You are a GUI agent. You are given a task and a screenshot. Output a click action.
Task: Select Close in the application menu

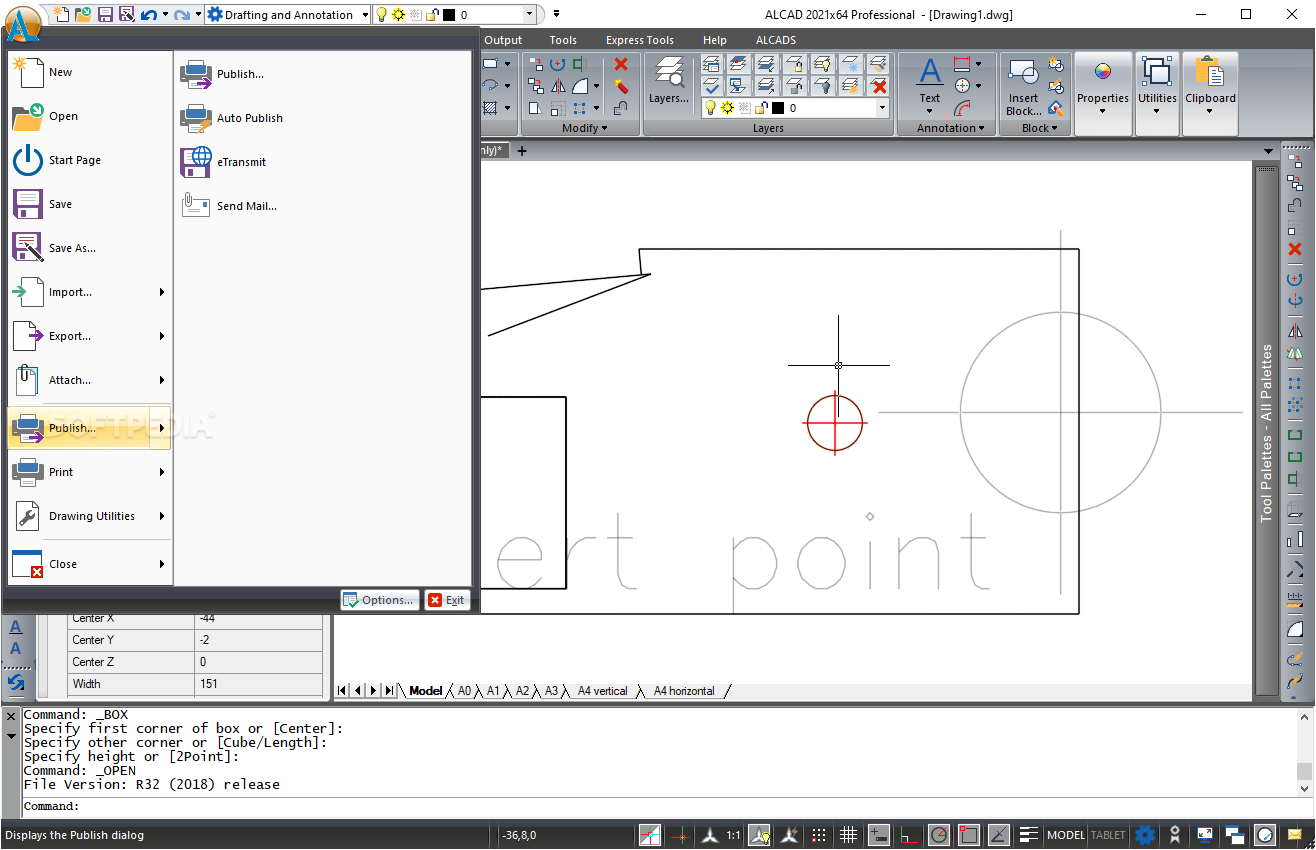pyautogui.click(x=89, y=564)
